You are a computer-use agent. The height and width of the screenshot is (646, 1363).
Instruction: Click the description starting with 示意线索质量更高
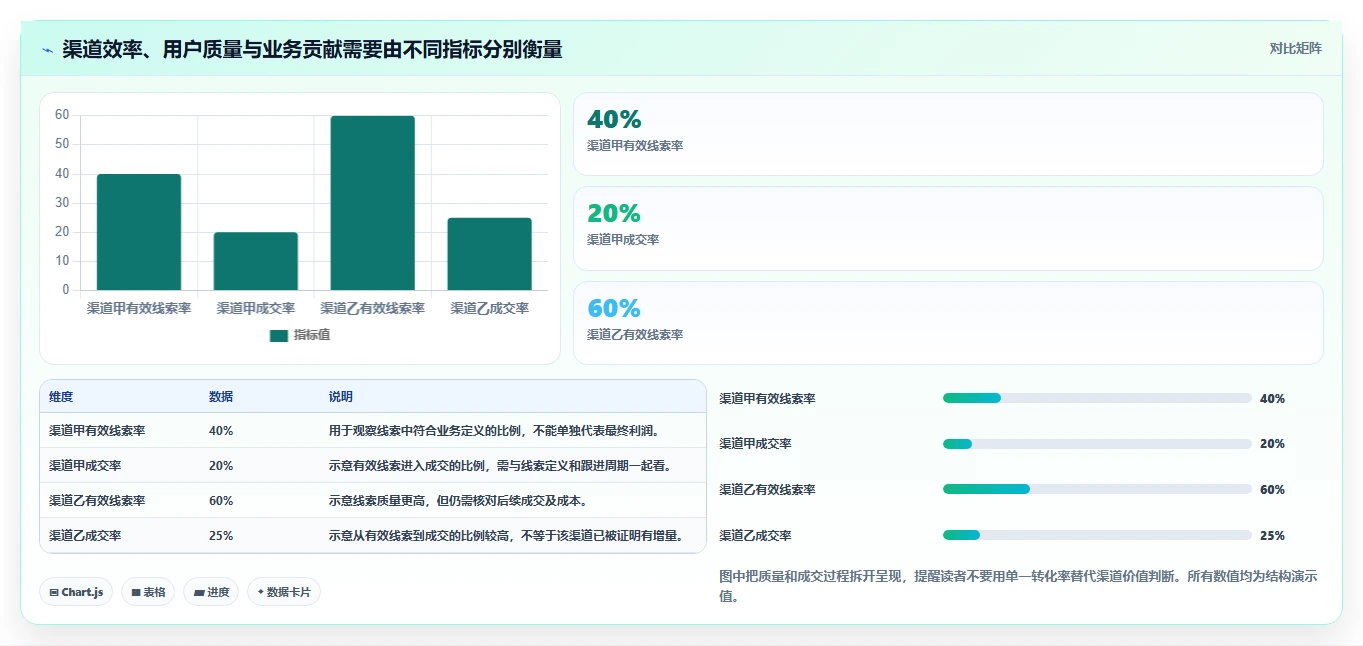458,501
